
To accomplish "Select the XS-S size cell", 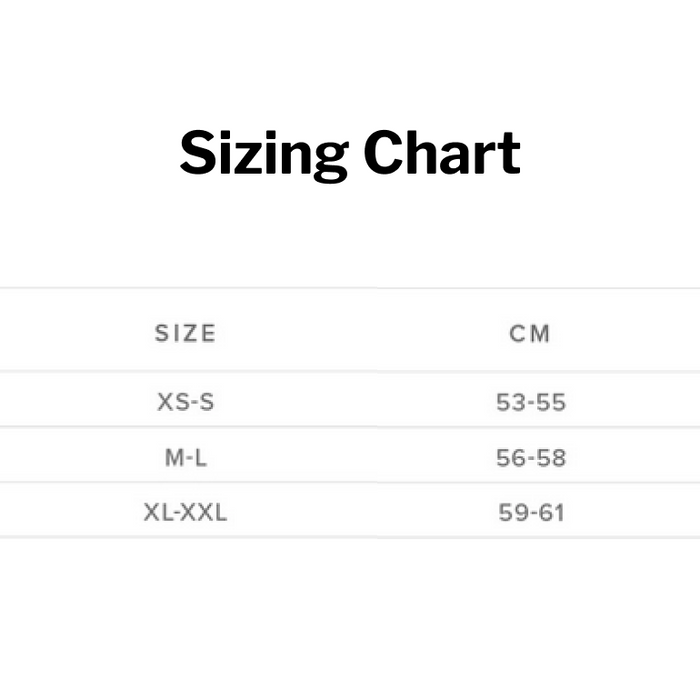I will tap(185, 402).
